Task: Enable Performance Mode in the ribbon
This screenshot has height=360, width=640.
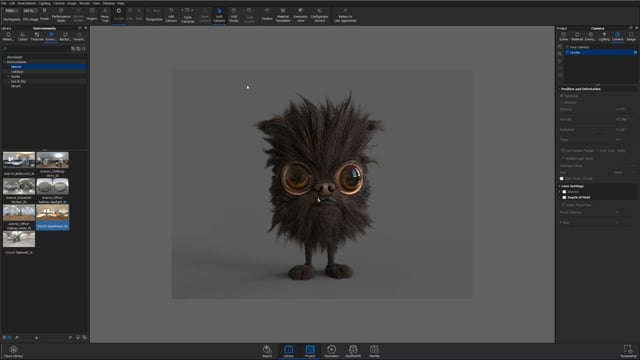Action: [61, 15]
